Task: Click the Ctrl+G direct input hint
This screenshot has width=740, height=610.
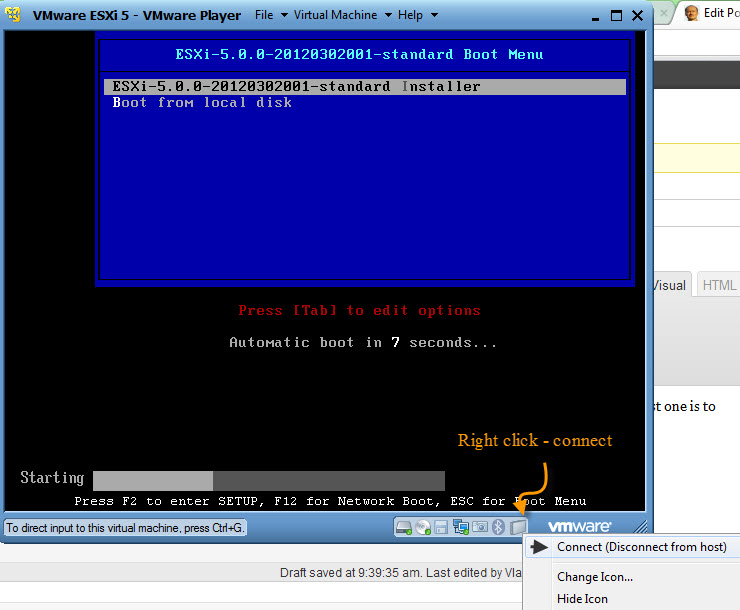Action: point(125,527)
